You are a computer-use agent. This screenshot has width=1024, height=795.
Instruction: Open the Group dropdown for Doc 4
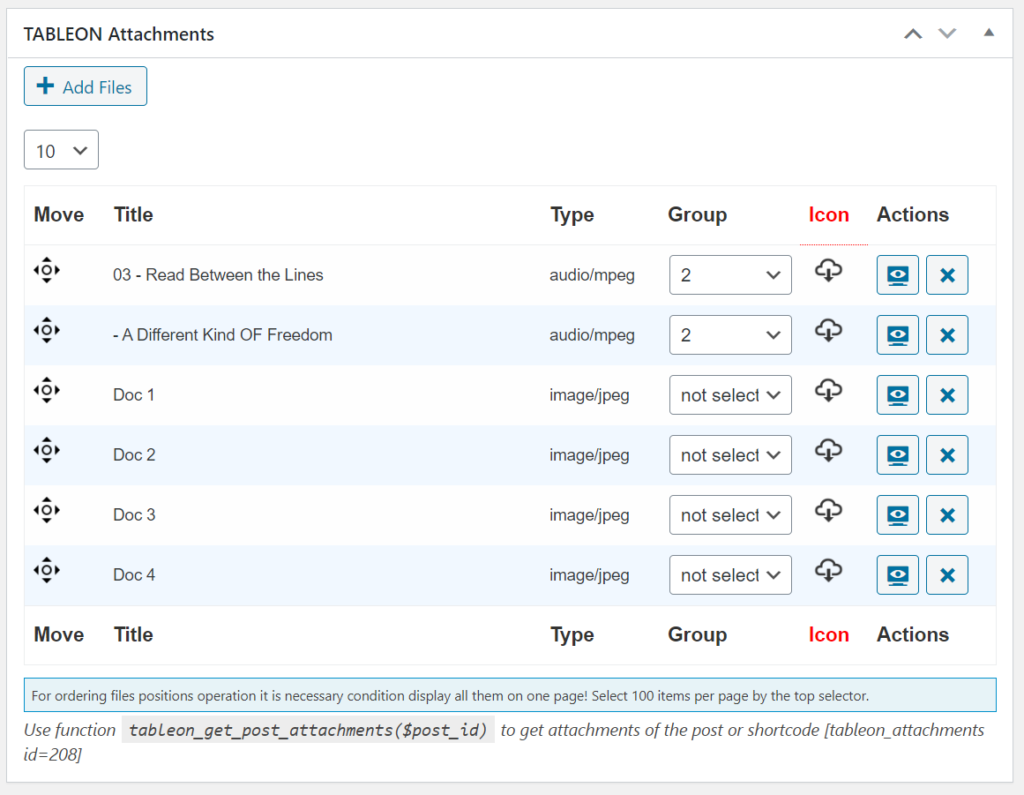730,574
